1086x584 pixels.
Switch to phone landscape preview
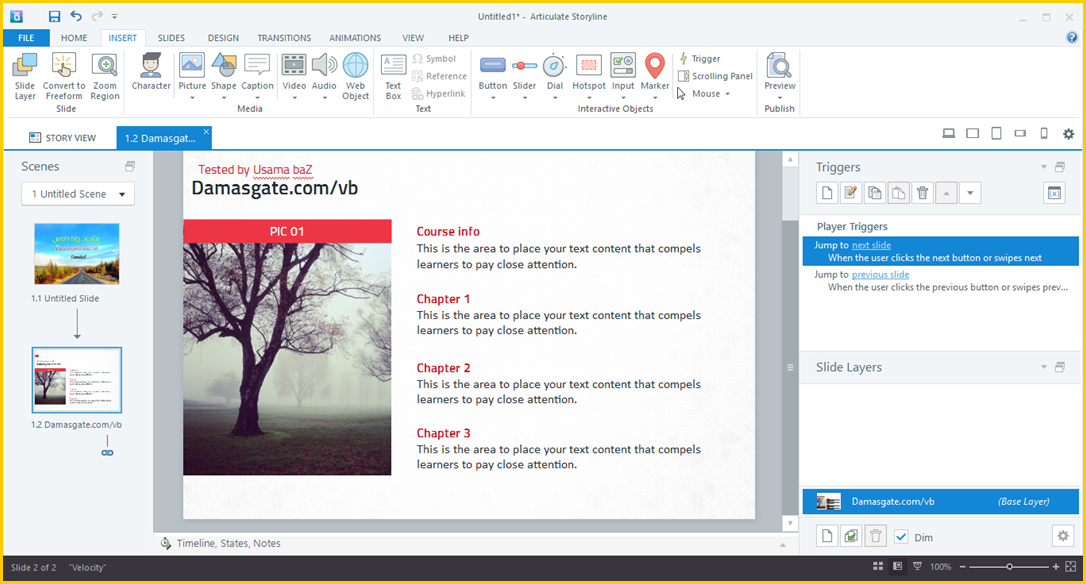1020,134
